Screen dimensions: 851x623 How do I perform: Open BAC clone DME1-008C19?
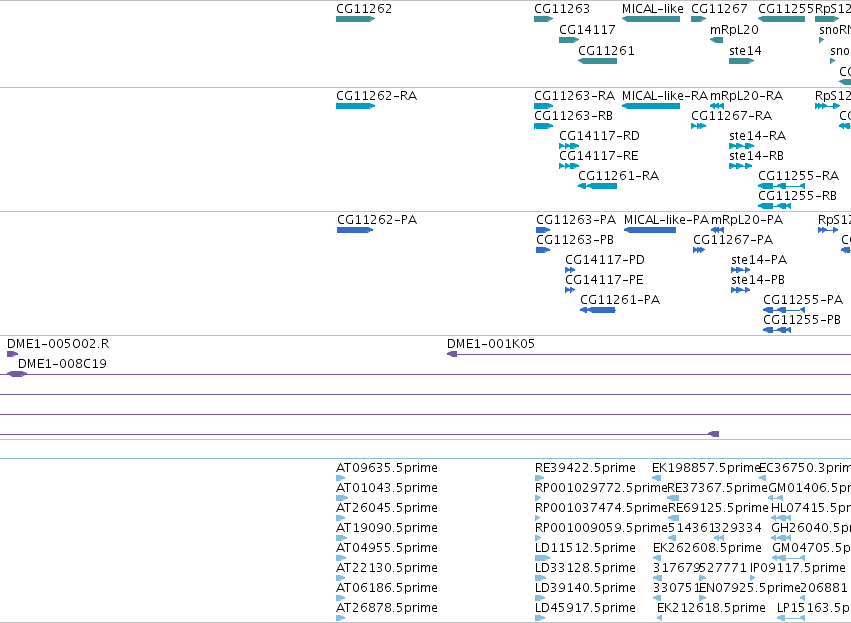click(x=62, y=365)
